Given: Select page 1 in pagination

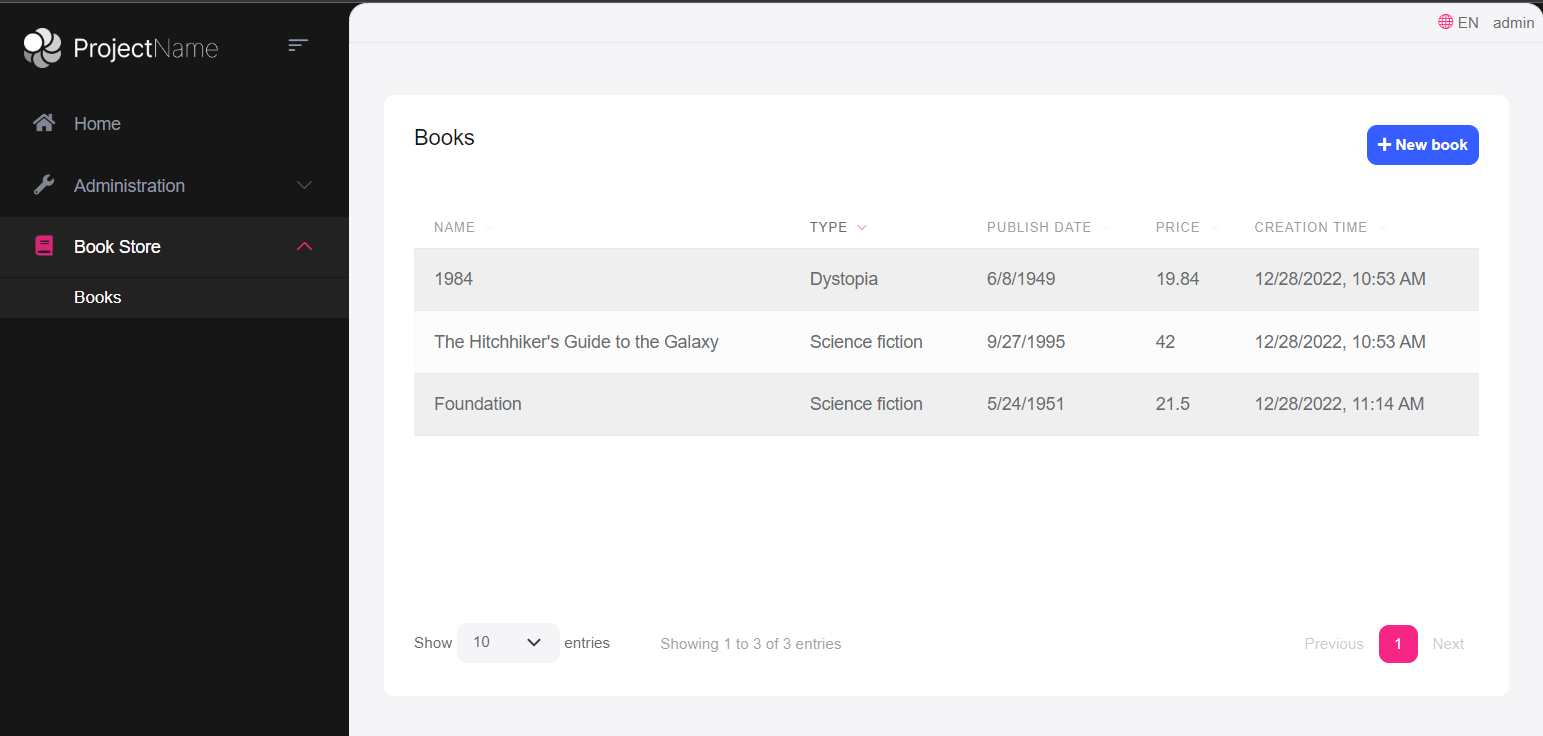Looking at the screenshot, I should tap(1397, 643).
